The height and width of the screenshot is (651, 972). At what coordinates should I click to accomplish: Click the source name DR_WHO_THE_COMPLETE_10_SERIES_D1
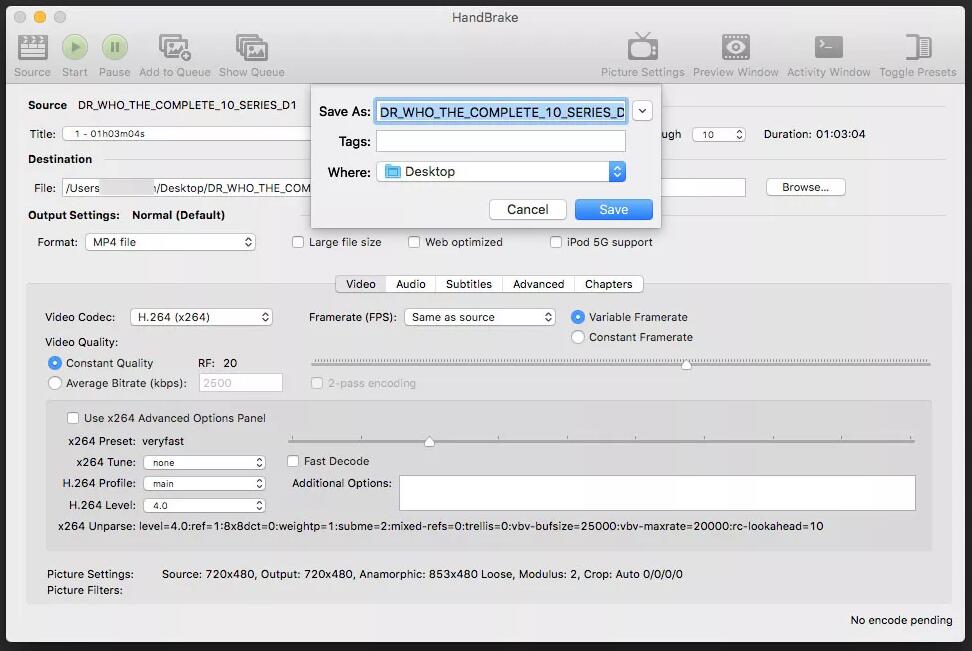pyautogui.click(x=187, y=105)
